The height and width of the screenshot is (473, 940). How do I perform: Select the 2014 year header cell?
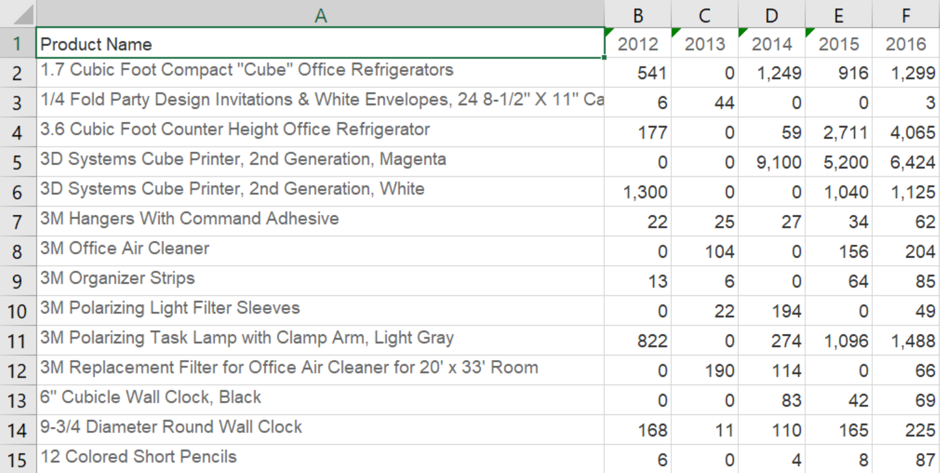771,44
